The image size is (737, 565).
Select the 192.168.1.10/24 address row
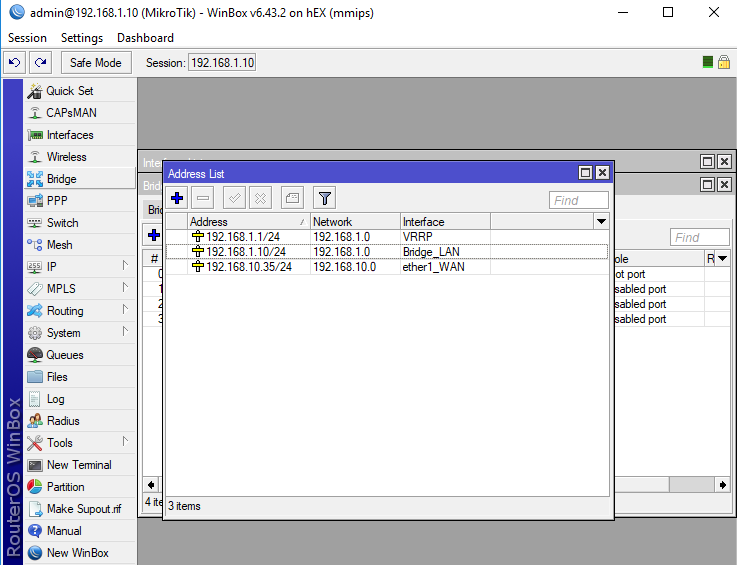387,252
